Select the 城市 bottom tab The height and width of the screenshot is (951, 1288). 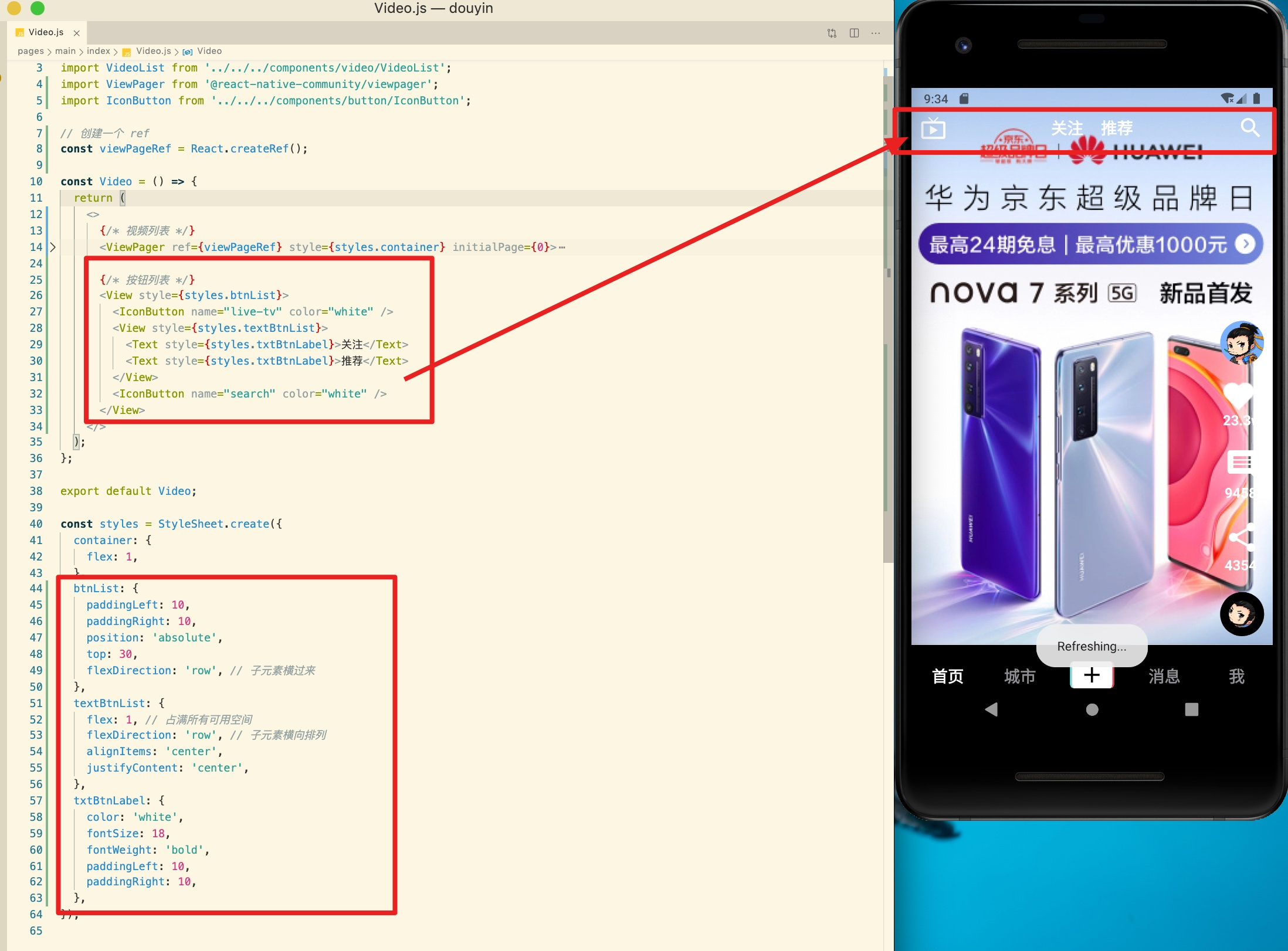1020,676
